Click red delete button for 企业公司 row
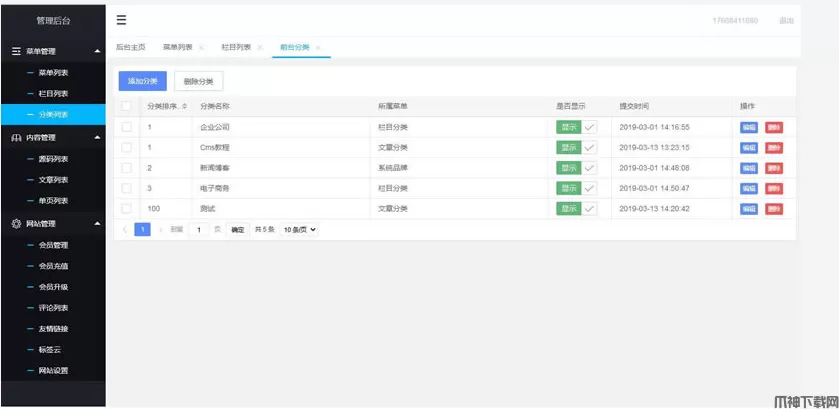Screen dimensions: 839x409 774,127
